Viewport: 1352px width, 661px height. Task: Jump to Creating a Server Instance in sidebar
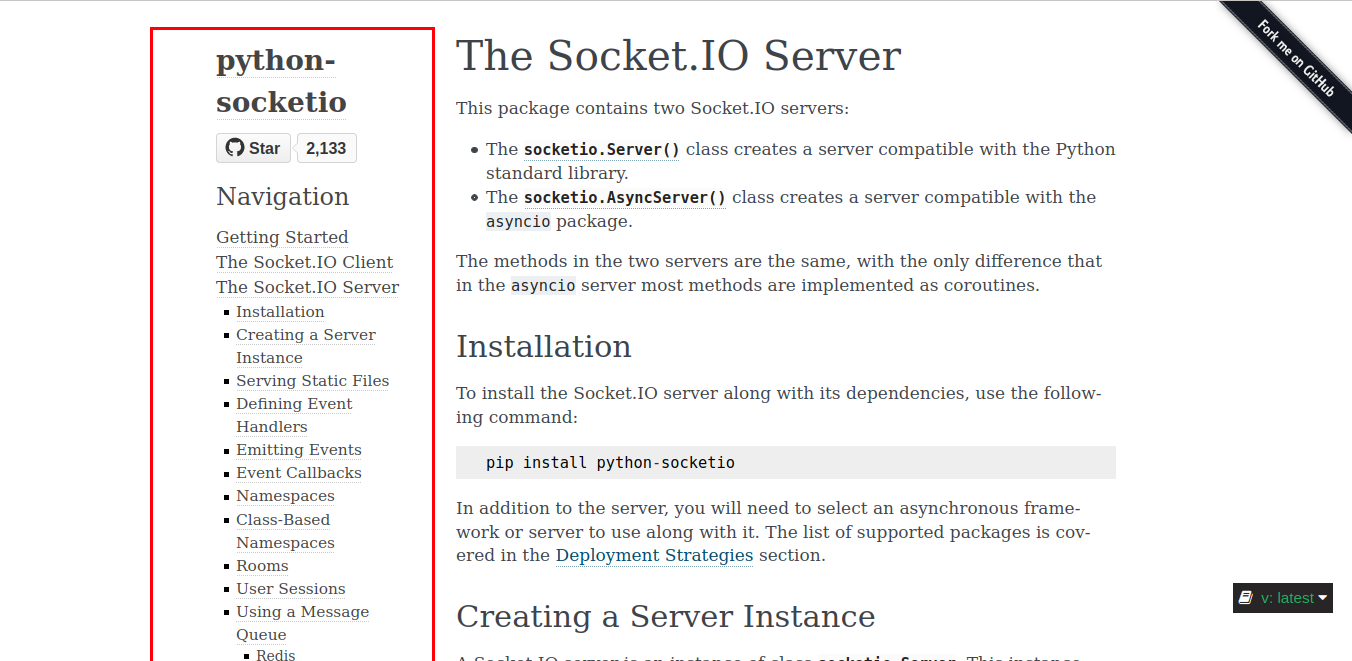click(x=306, y=346)
